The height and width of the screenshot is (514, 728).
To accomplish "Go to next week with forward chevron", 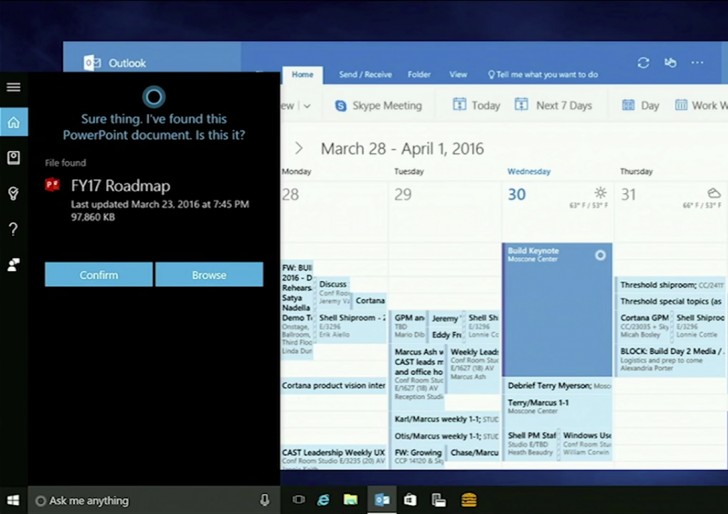I will coord(299,149).
